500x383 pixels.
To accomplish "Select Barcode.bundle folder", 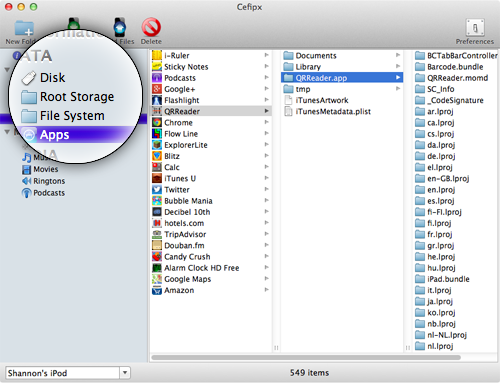I will click(x=449, y=67).
